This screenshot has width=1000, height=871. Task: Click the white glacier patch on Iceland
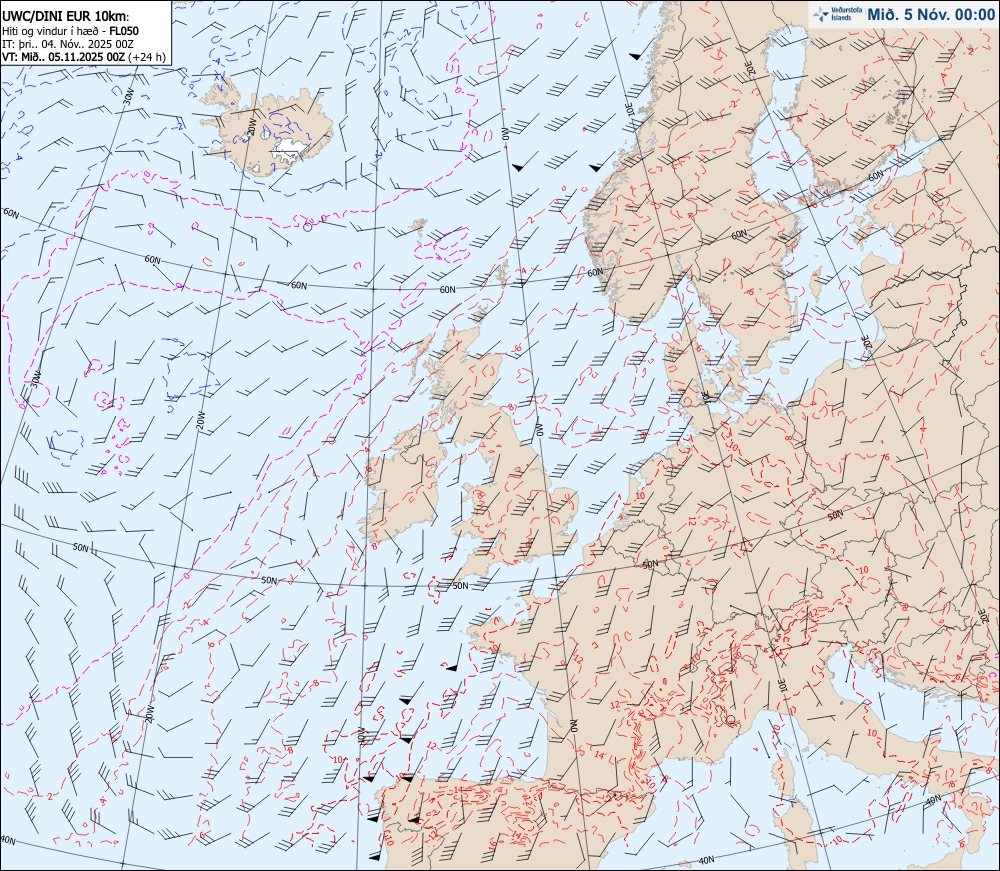288,149
